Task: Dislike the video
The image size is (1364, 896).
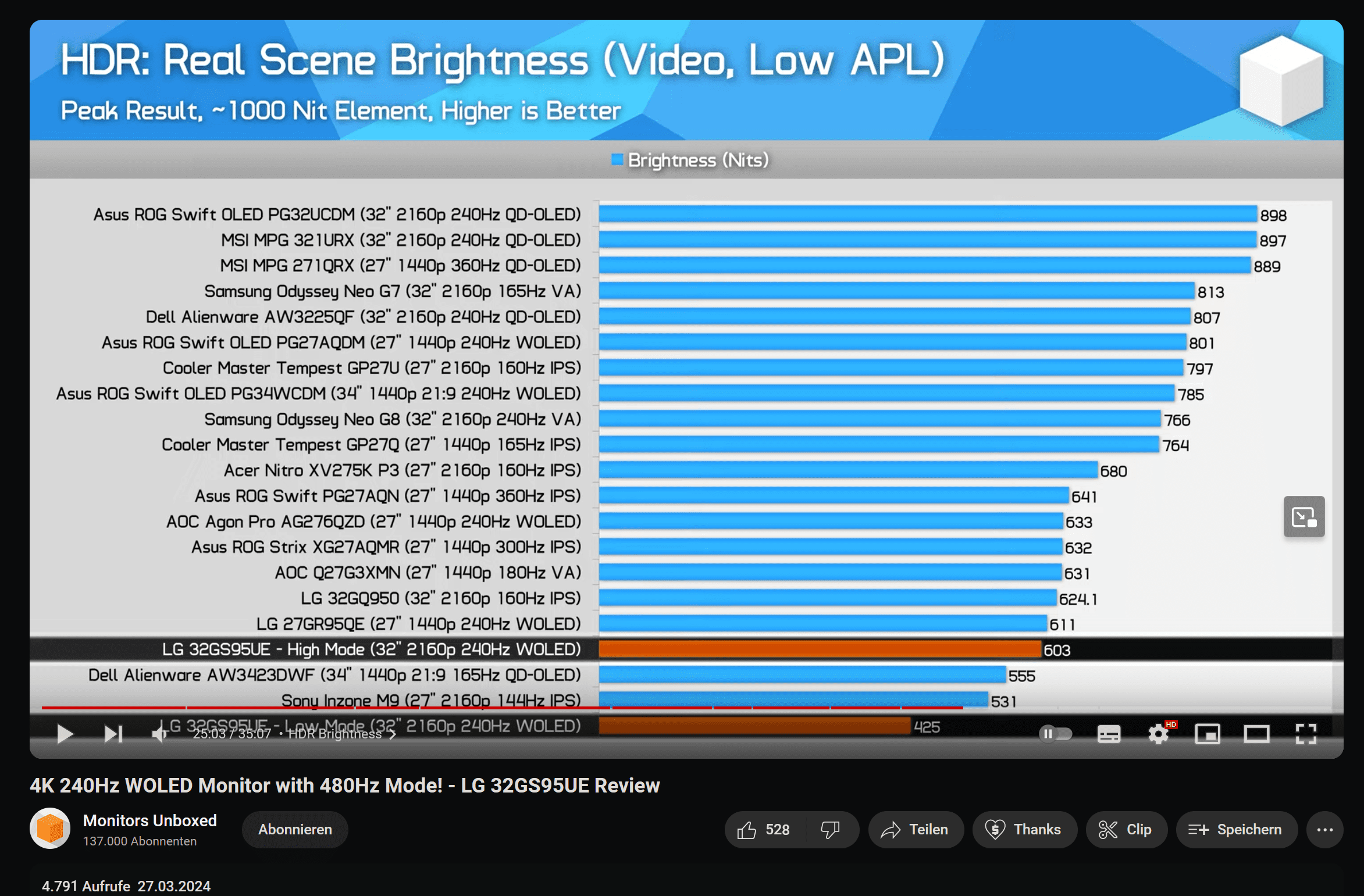Action: pos(830,830)
